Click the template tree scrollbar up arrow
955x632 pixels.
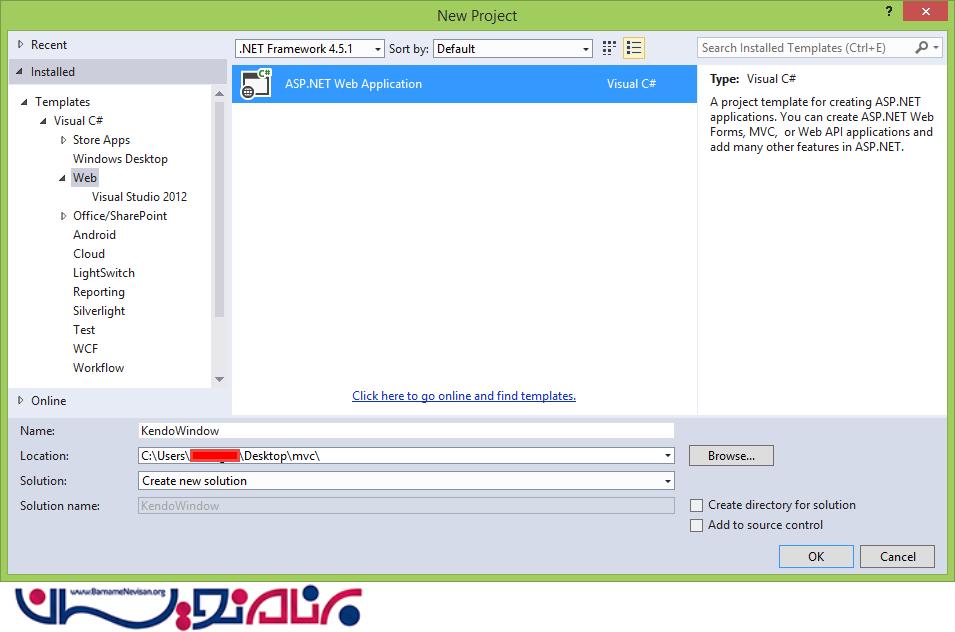point(219,94)
